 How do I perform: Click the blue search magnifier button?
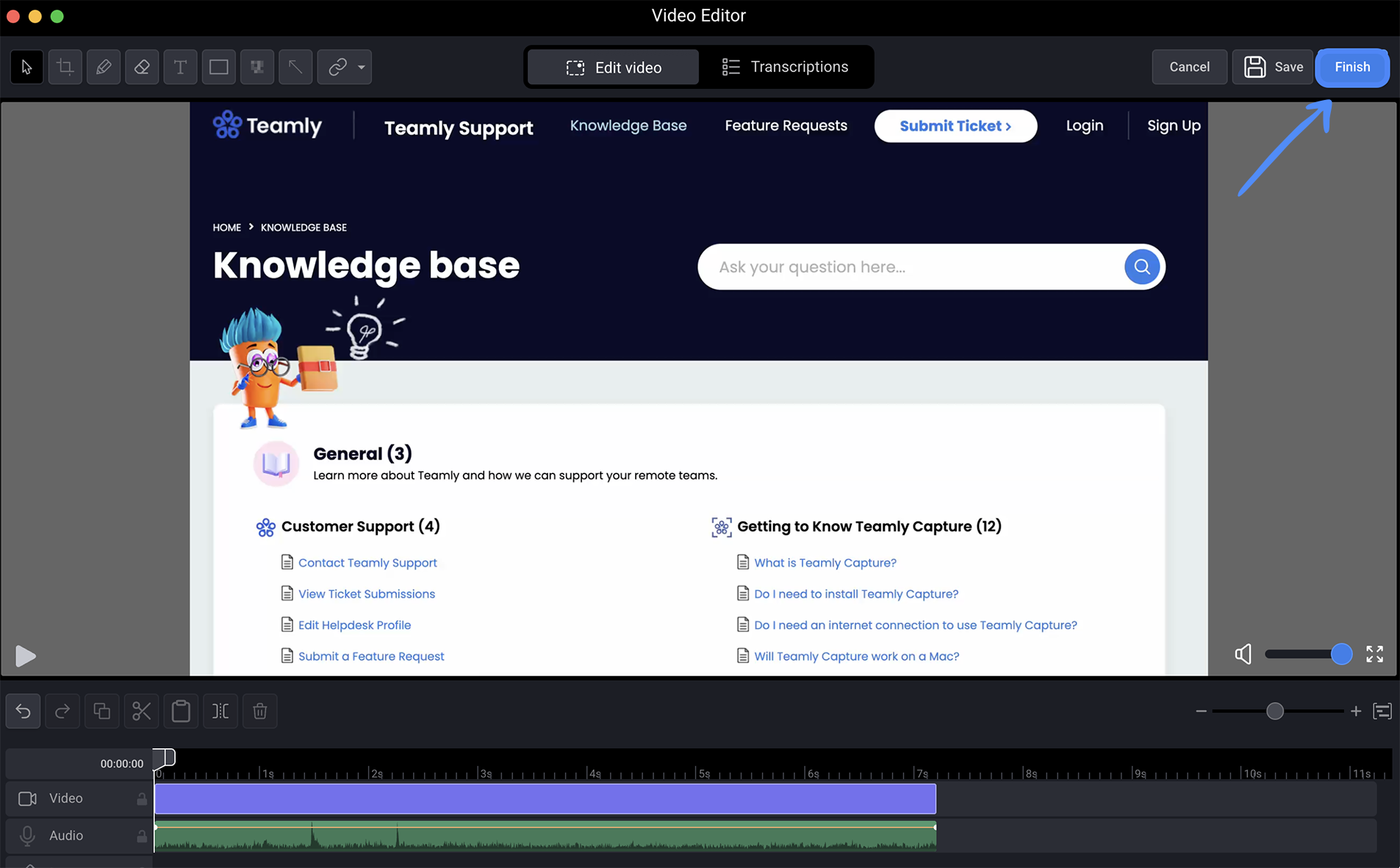[1141, 267]
